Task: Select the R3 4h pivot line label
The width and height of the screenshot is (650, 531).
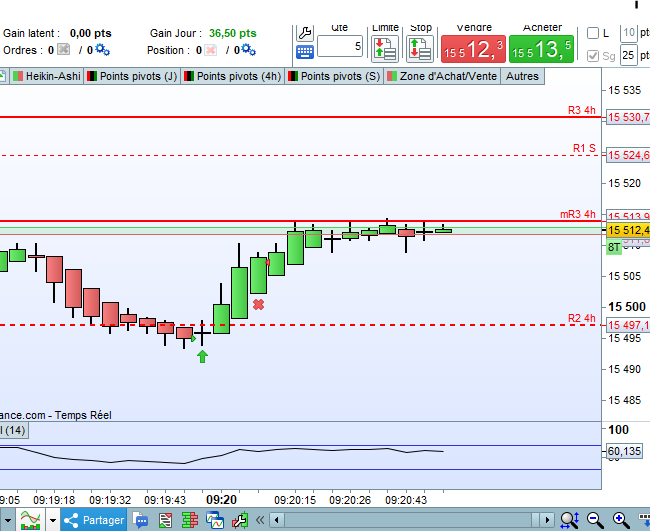Action: (x=582, y=110)
